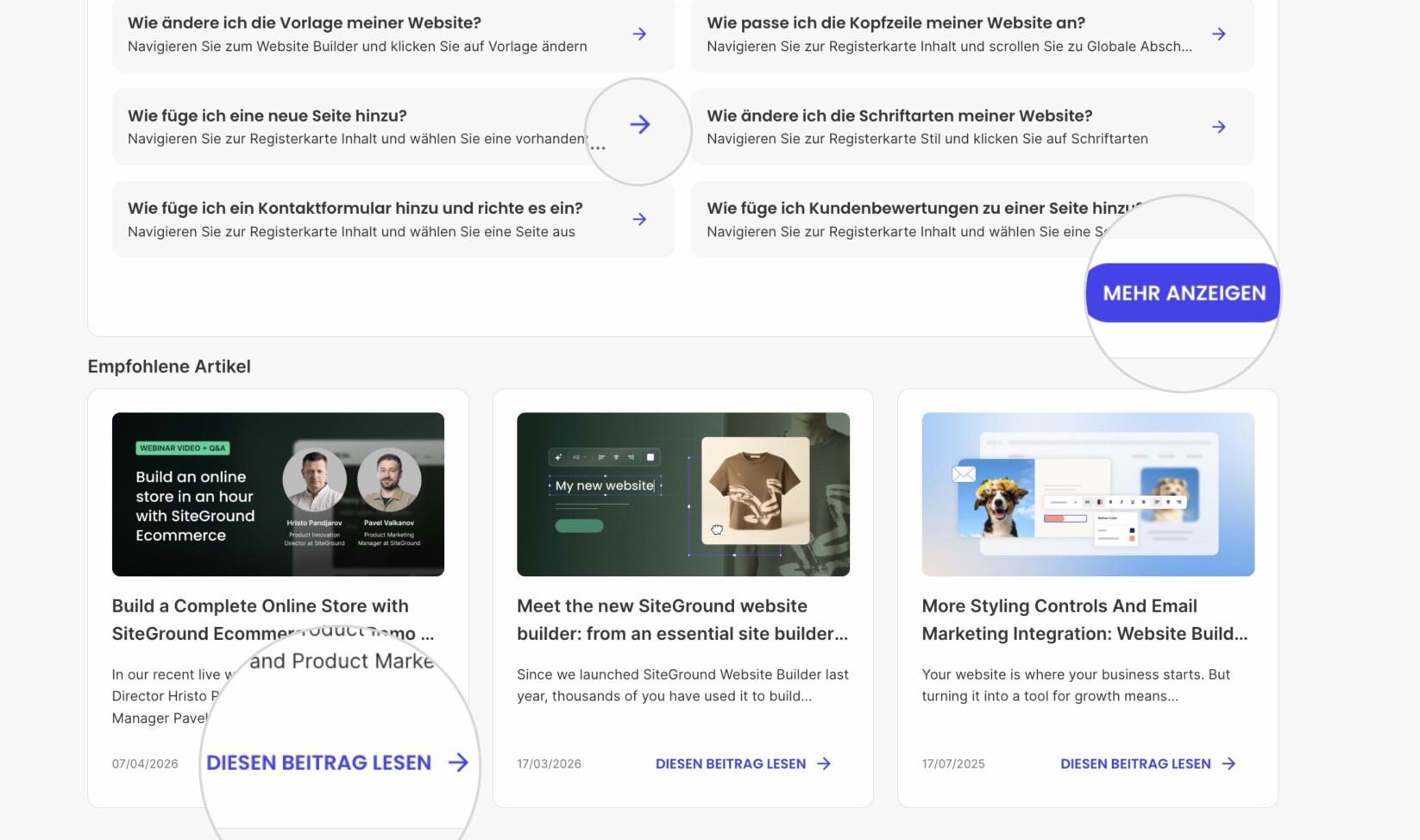
Task: Open the dog with flowers article thumbnail
Action: (x=1088, y=494)
